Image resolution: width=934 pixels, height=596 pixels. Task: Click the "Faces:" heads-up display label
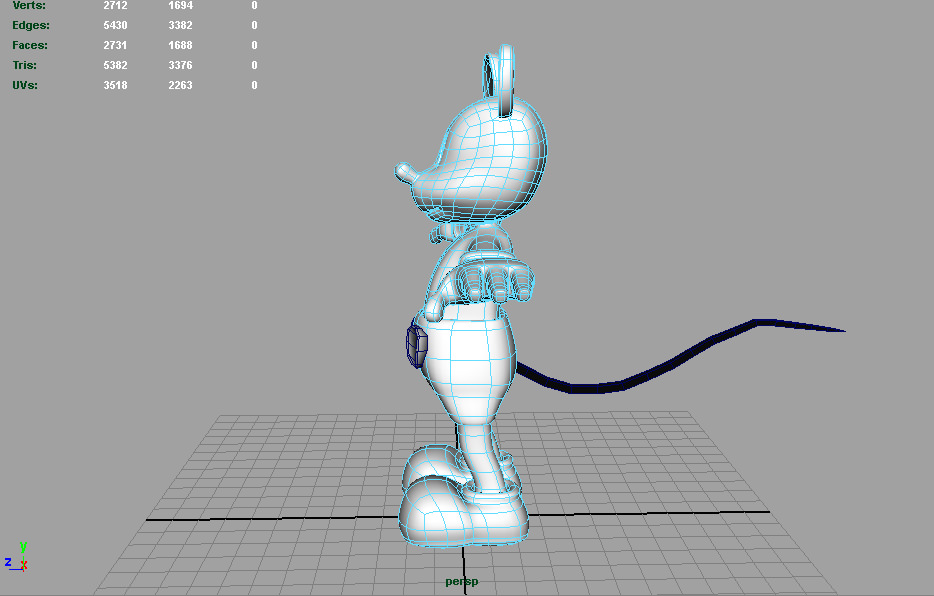30,45
